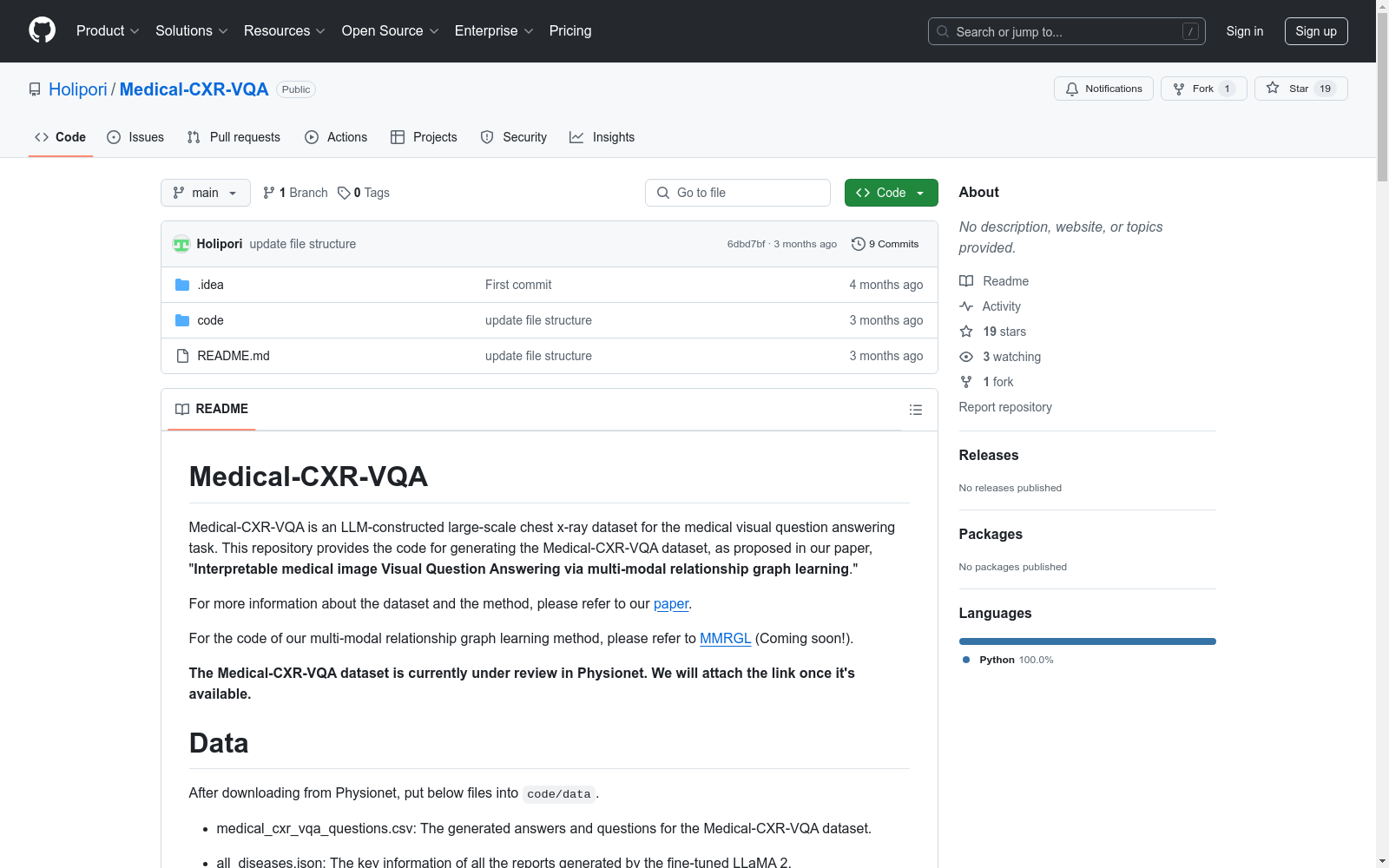The height and width of the screenshot is (868, 1389).
Task: Click the blue Python language bar
Action: [x=1087, y=641]
